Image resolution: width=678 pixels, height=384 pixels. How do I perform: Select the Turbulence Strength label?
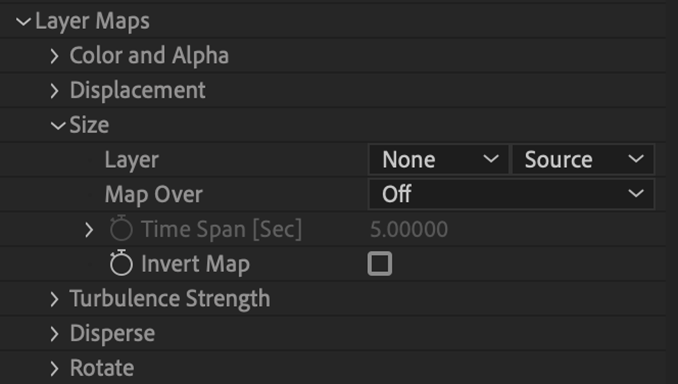[170, 299]
